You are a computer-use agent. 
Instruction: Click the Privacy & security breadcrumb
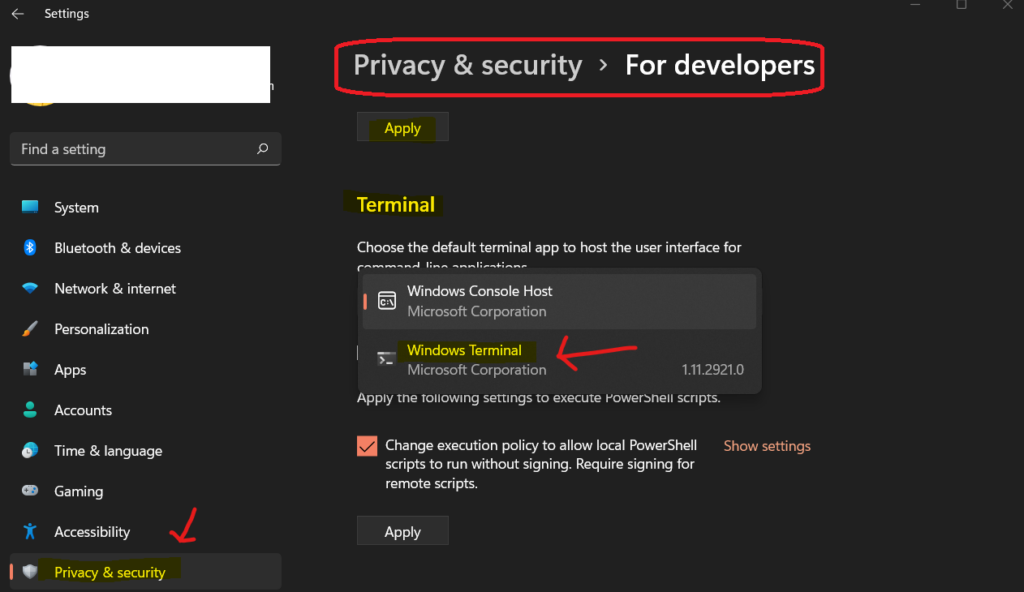(x=467, y=66)
